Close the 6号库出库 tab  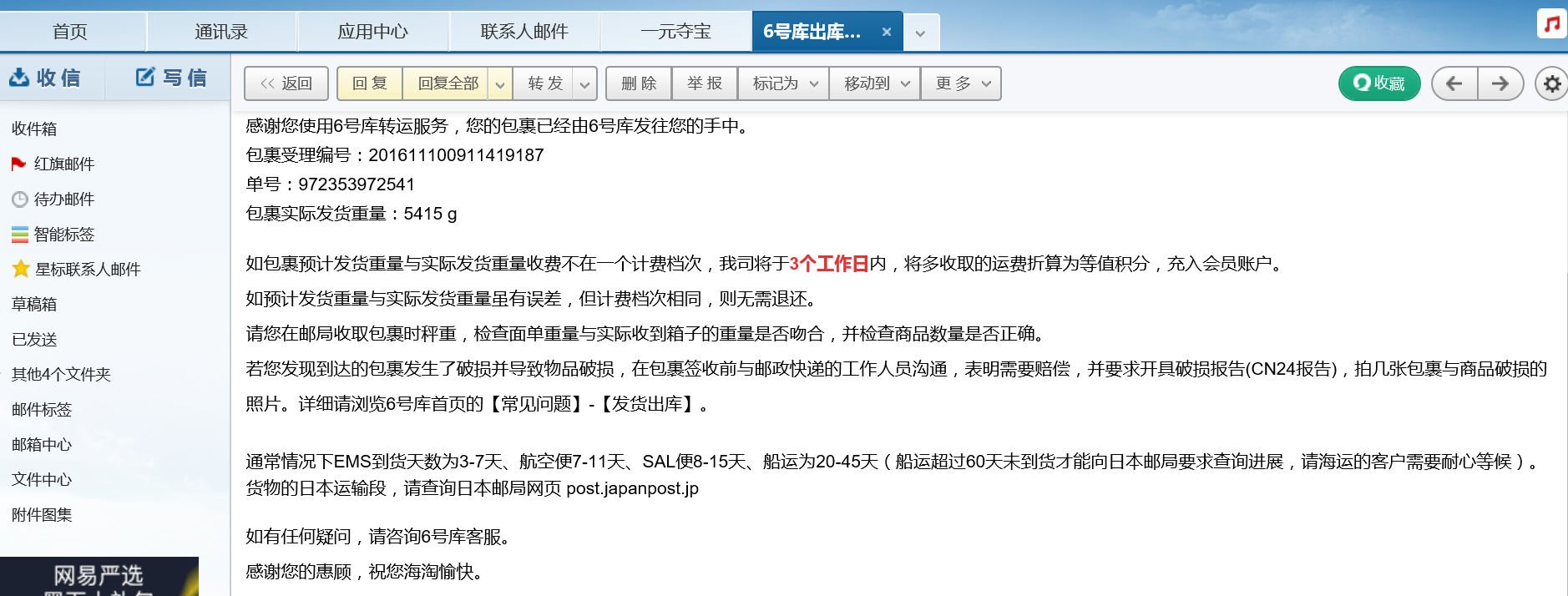click(887, 32)
